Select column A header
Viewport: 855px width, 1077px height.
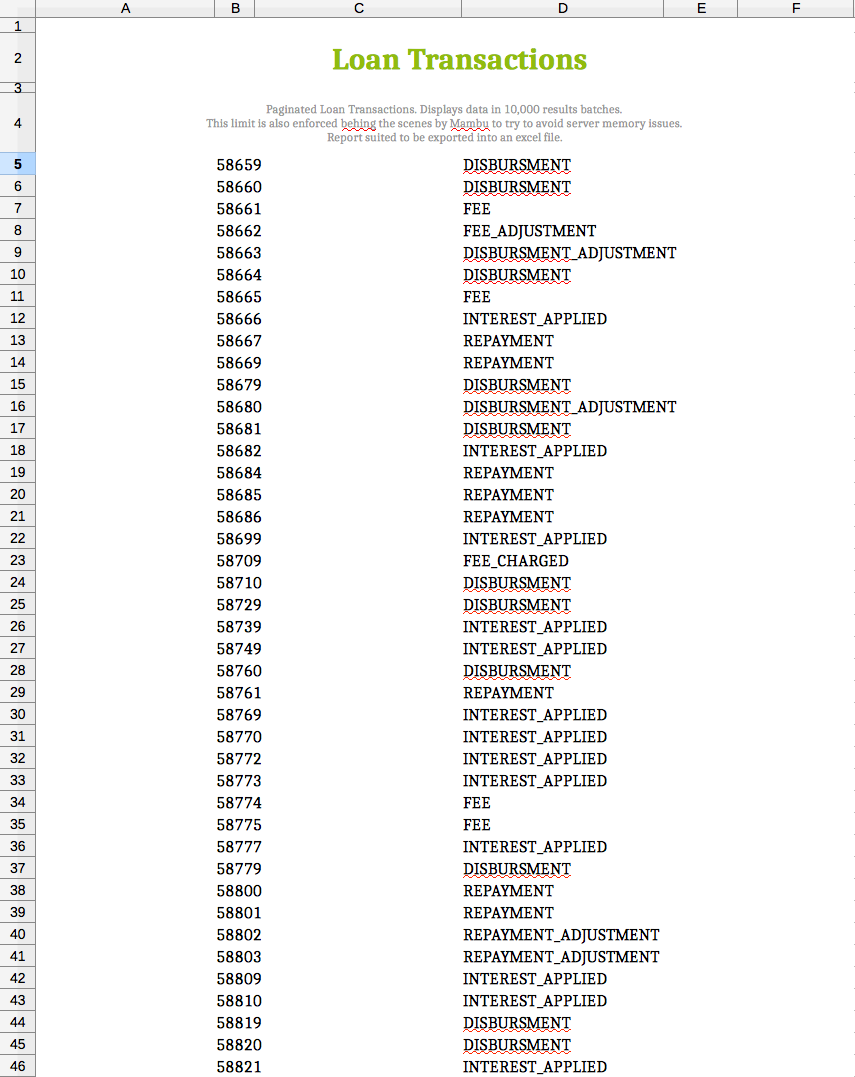pyautogui.click(x=125, y=8)
